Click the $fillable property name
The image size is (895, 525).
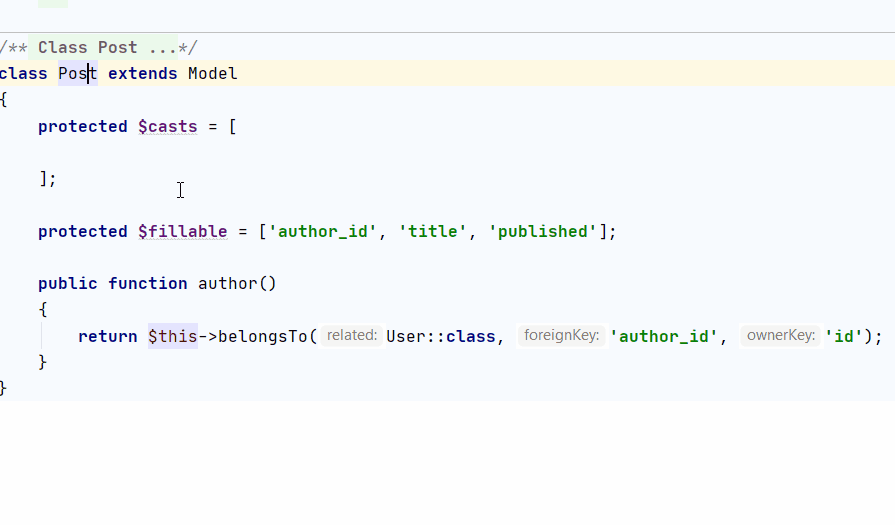(183, 231)
